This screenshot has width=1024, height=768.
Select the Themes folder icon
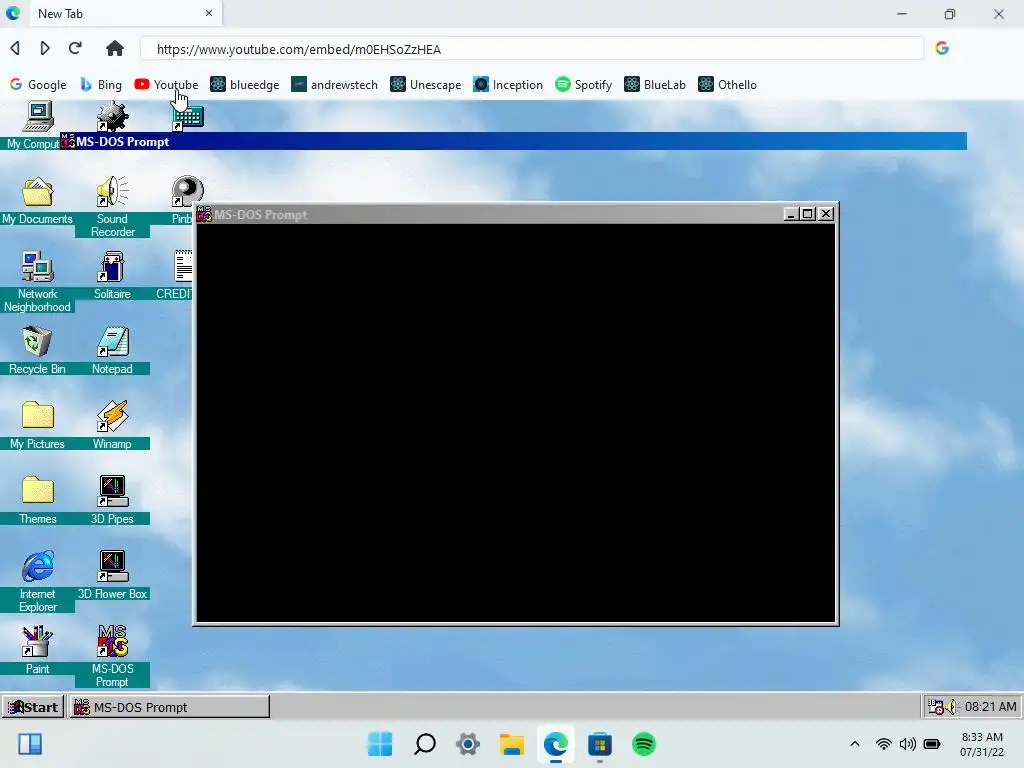[37, 501]
